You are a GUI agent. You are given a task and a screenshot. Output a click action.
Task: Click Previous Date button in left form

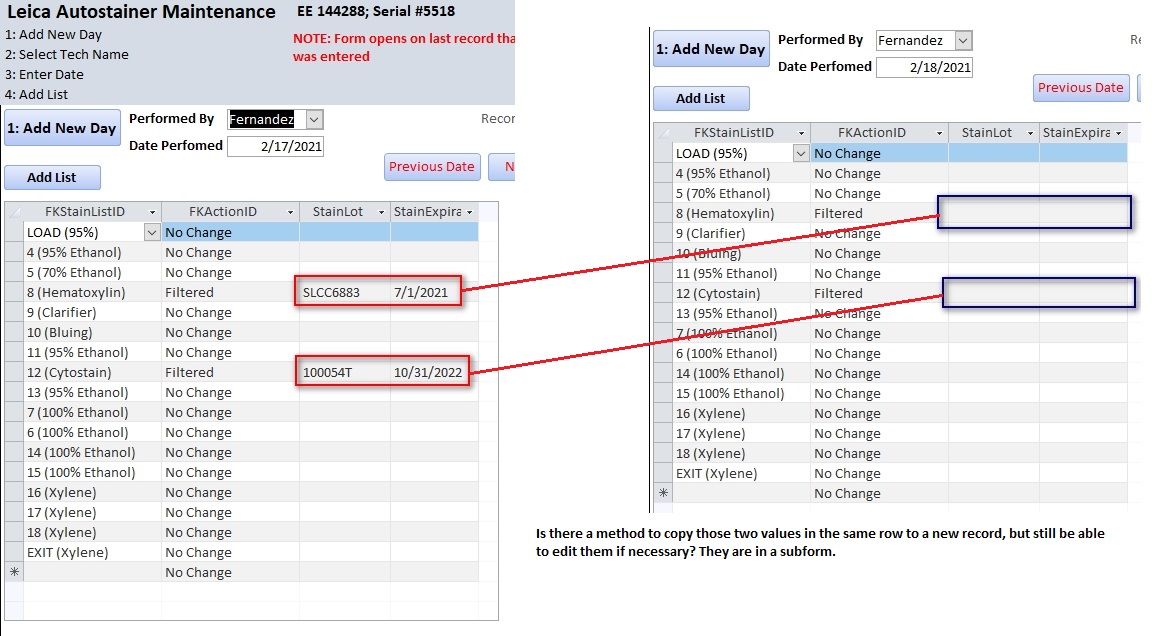(432, 166)
